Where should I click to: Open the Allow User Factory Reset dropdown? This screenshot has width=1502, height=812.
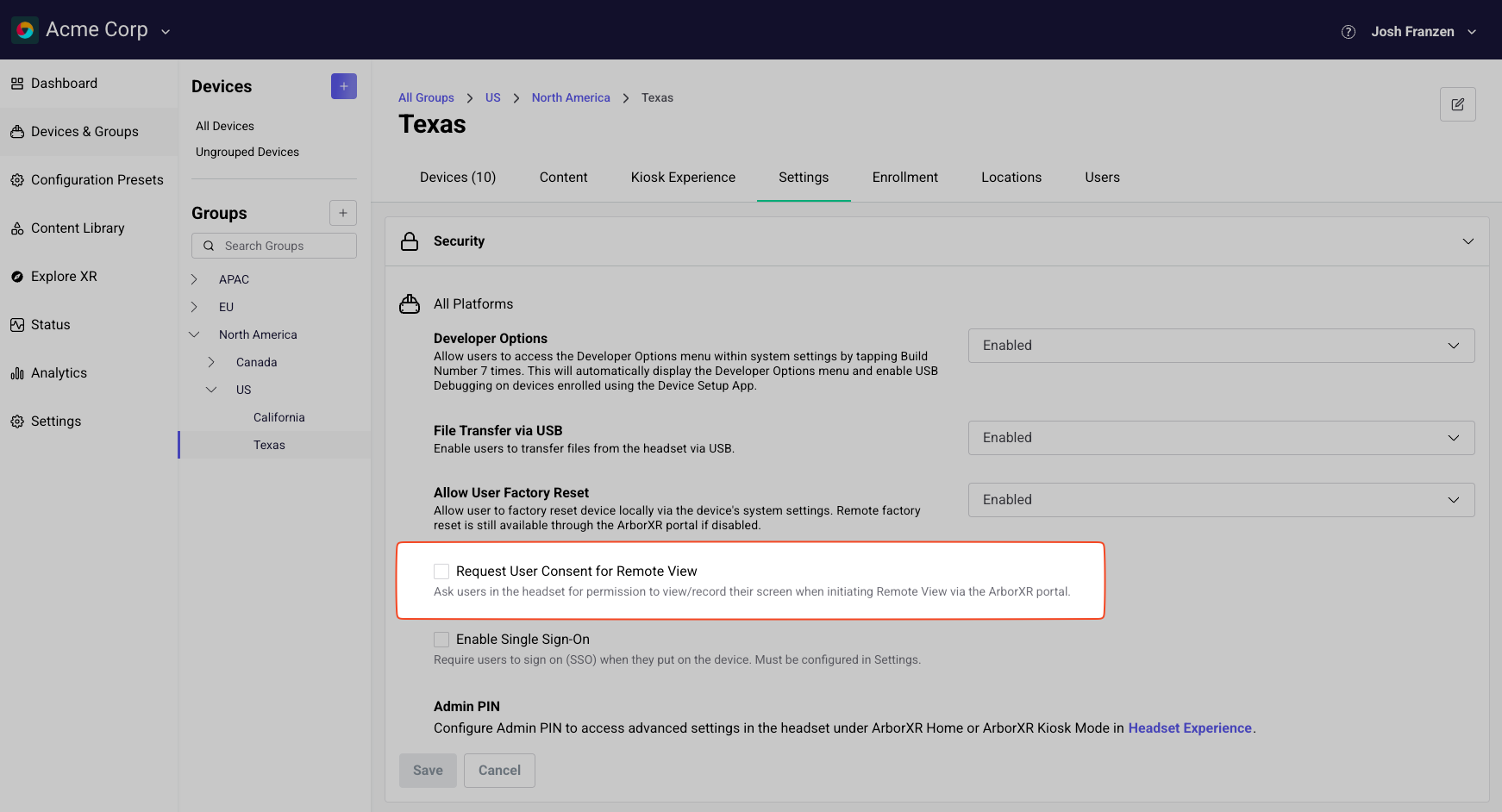(x=1222, y=500)
